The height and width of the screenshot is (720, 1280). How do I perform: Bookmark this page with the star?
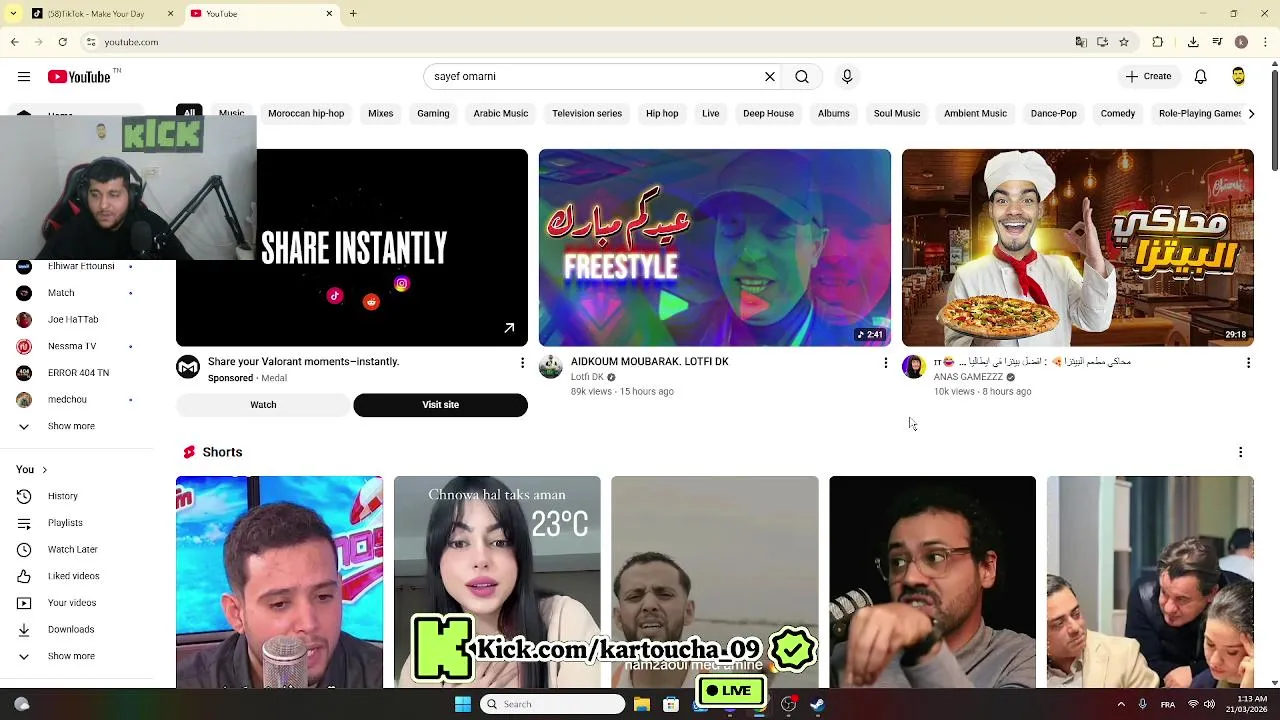(1124, 42)
